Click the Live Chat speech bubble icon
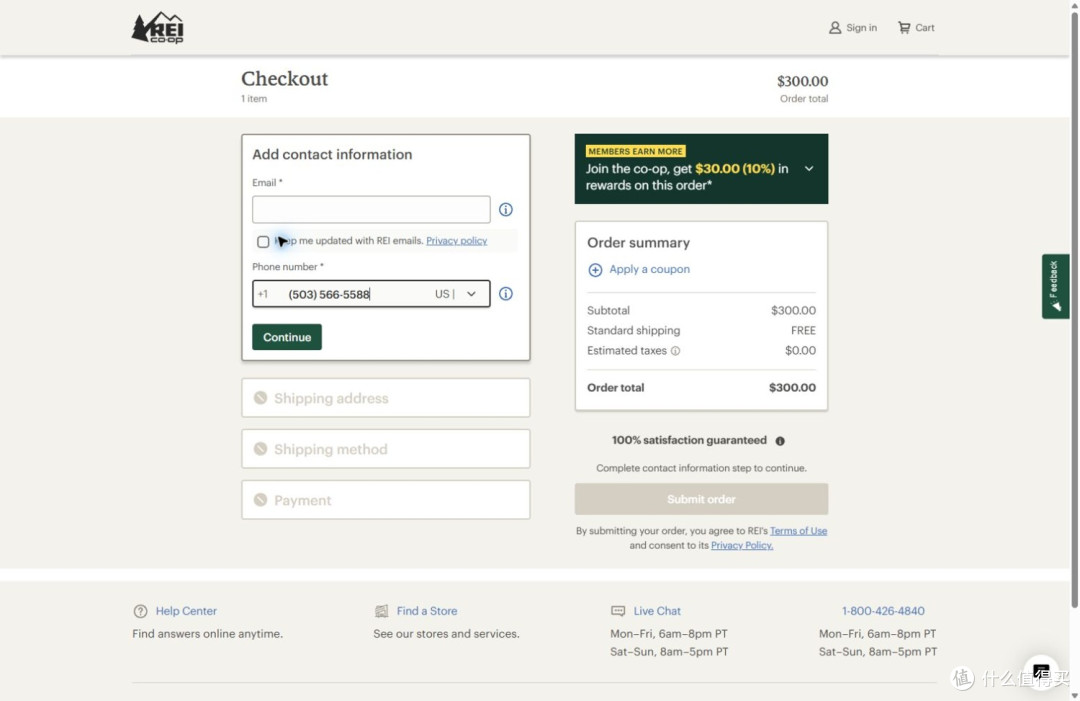 pyautogui.click(x=618, y=611)
